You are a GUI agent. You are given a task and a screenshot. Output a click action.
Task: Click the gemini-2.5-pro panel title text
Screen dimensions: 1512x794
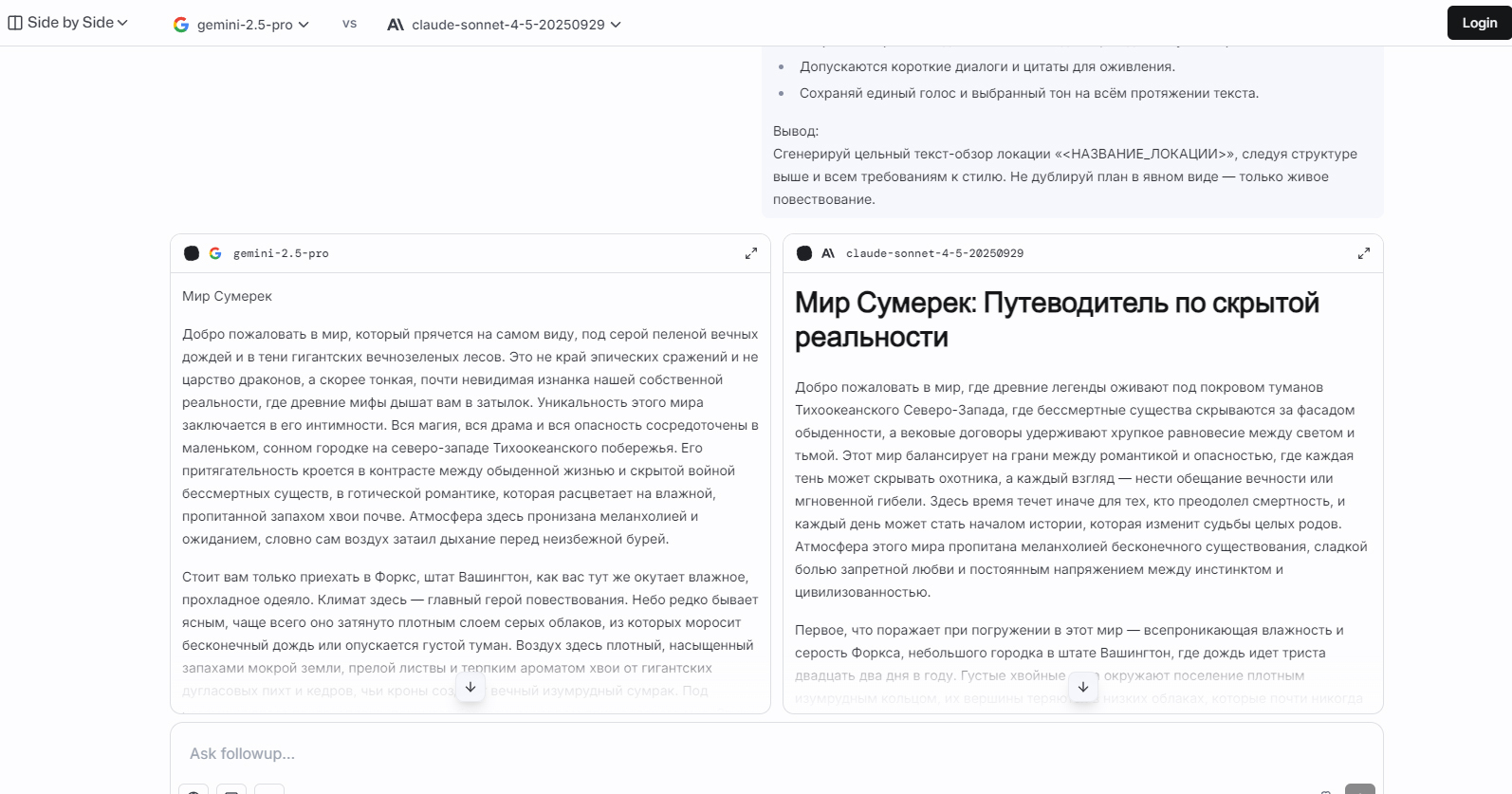click(x=281, y=253)
